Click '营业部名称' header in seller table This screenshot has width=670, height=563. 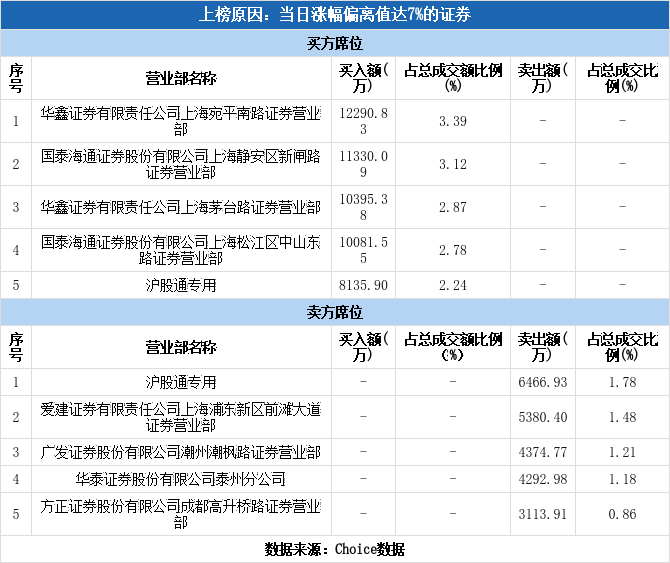[181, 347]
